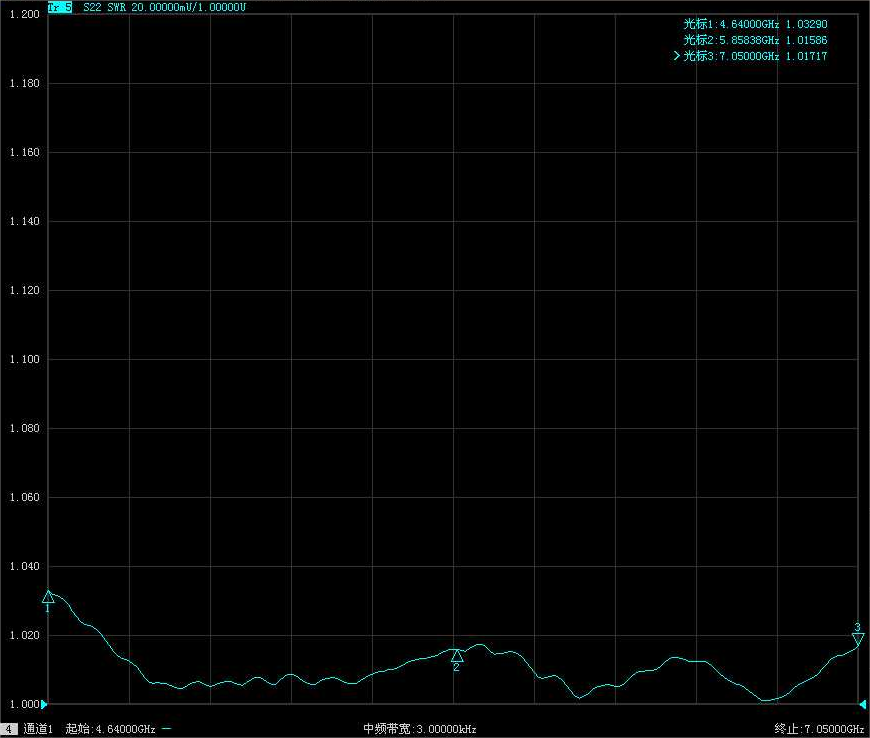Click the 20.00000mU/1.00000U scale readout
Image resolution: width=870 pixels, height=738 pixels.
188,7
